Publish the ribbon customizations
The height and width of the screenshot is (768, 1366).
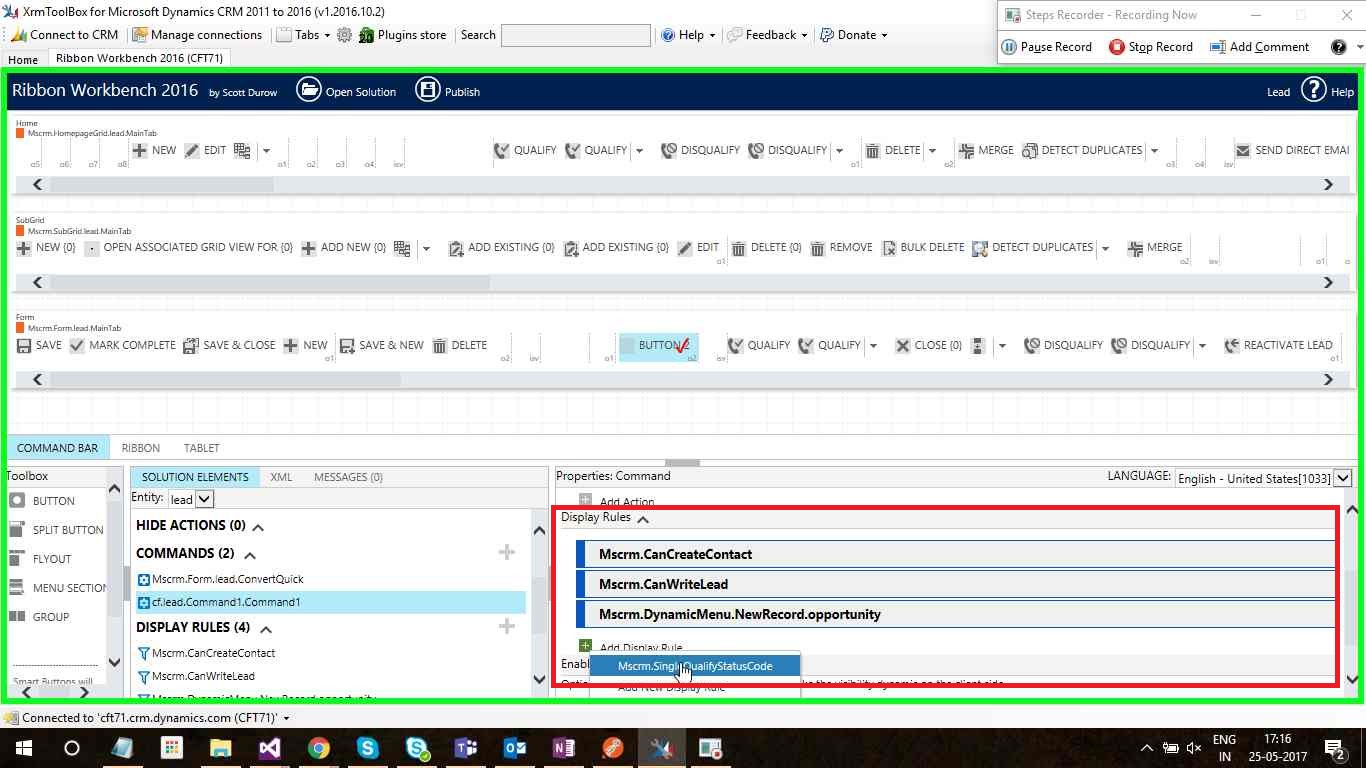448,91
